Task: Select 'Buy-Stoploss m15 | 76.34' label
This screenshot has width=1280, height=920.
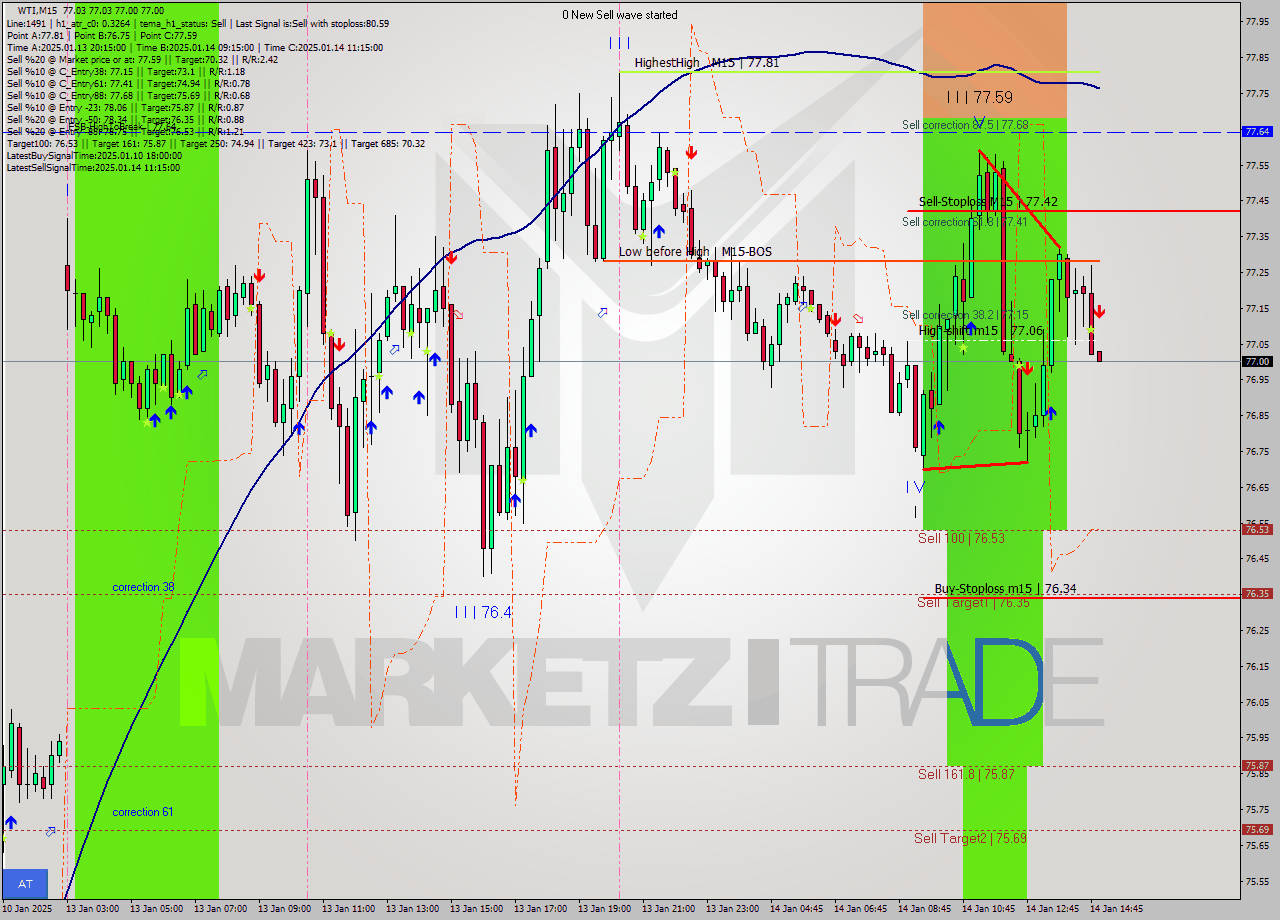Action: [x=1005, y=589]
